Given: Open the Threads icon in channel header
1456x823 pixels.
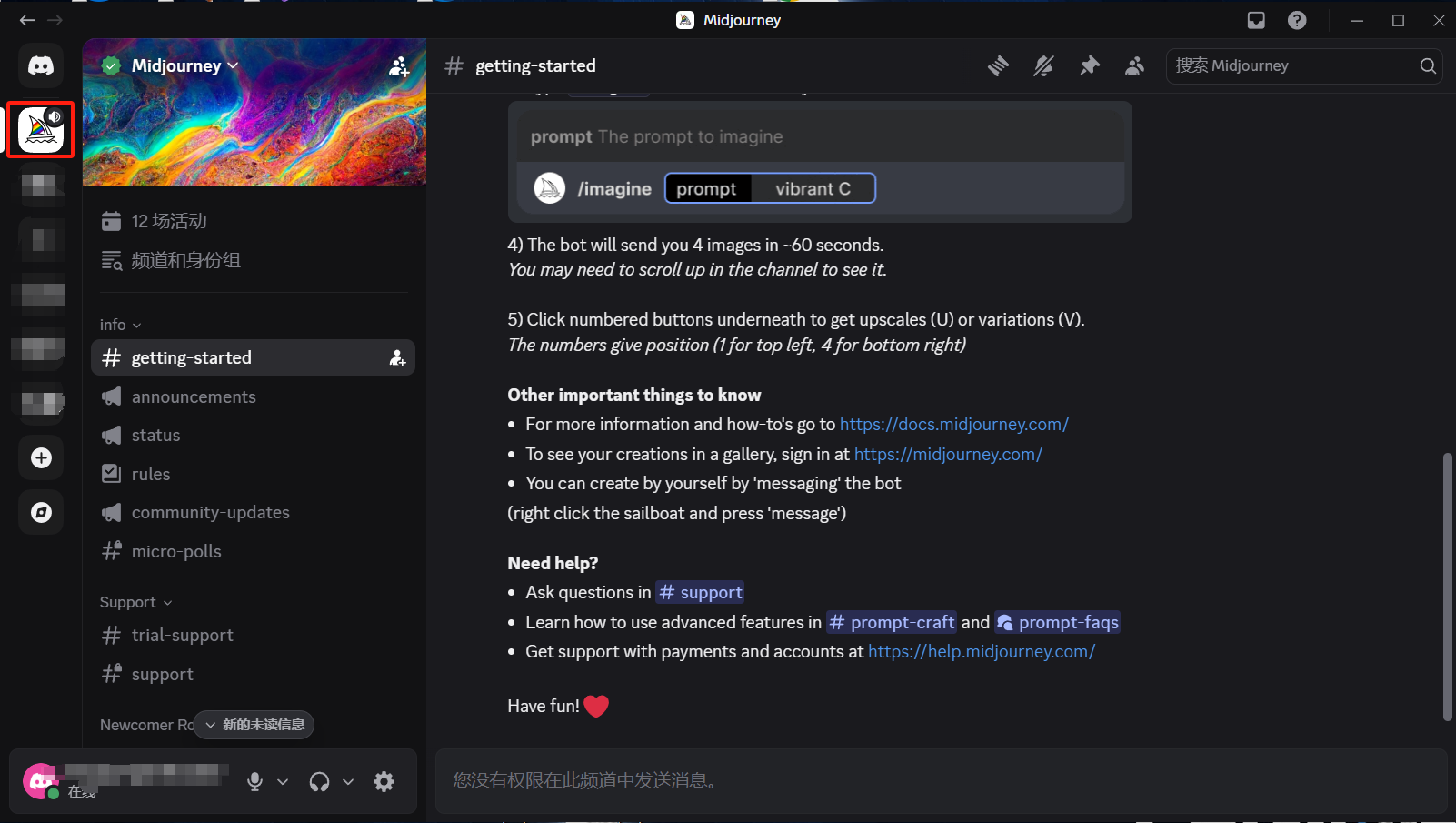Looking at the screenshot, I should 998,65.
